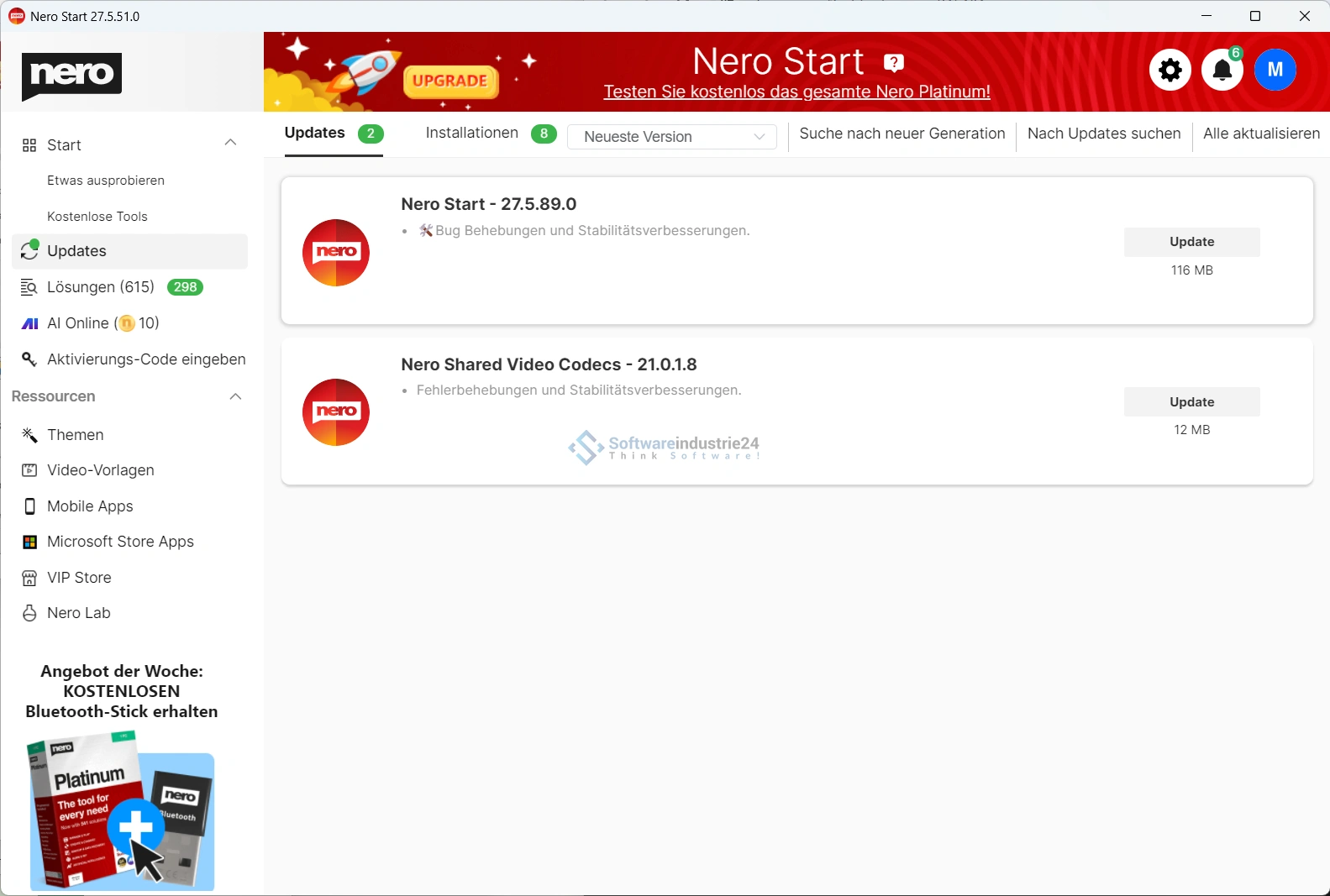The height and width of the screenshot is (896, 1330).
Task: Update Nero Start 27.5.89.0
Action: (1191, 242)
